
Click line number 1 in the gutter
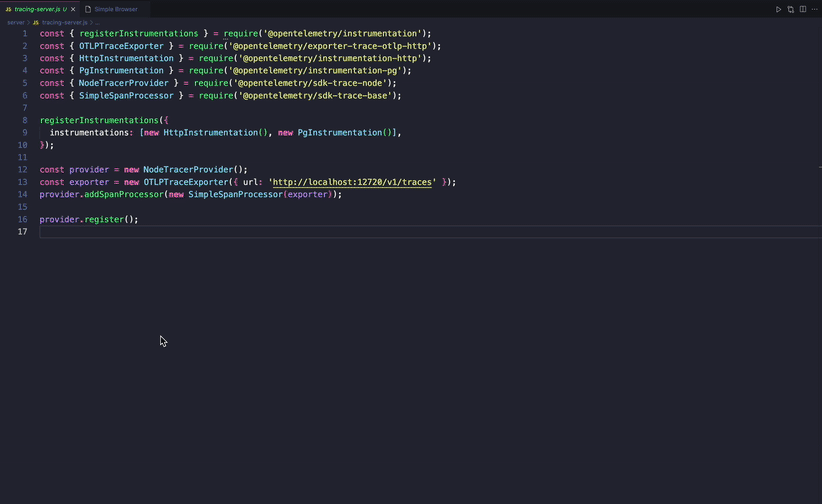point(25,34)
